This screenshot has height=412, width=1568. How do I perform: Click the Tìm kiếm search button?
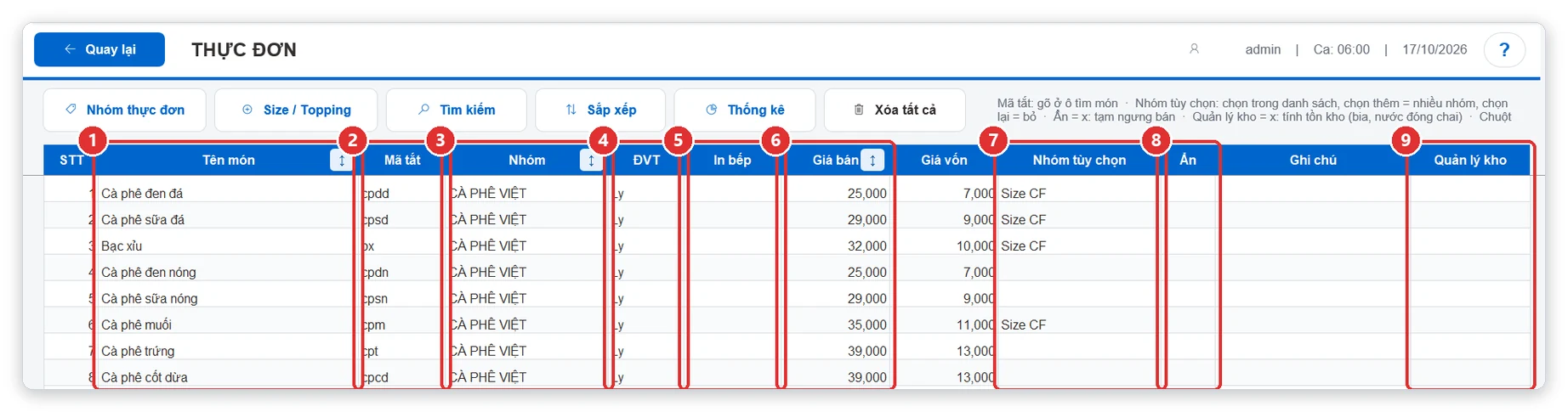(x=457, y=110)
